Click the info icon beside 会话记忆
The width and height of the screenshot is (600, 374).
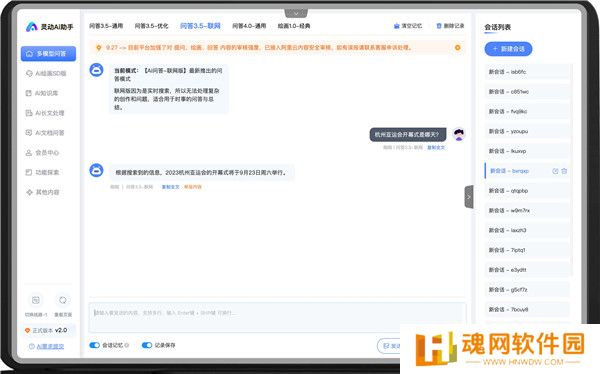(x=127, y=345)
